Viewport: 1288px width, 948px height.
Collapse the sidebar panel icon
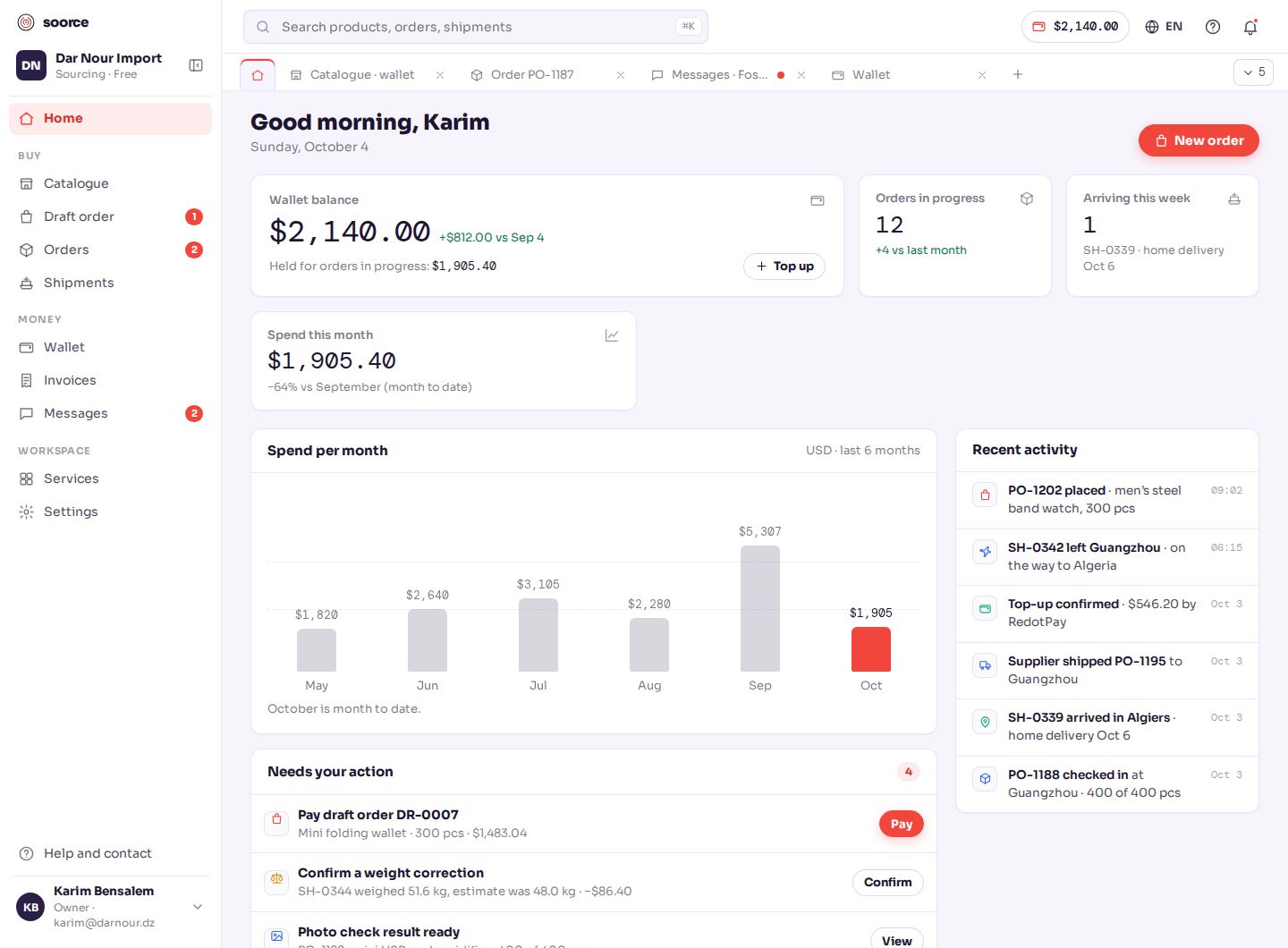click(x=196, y=65)
